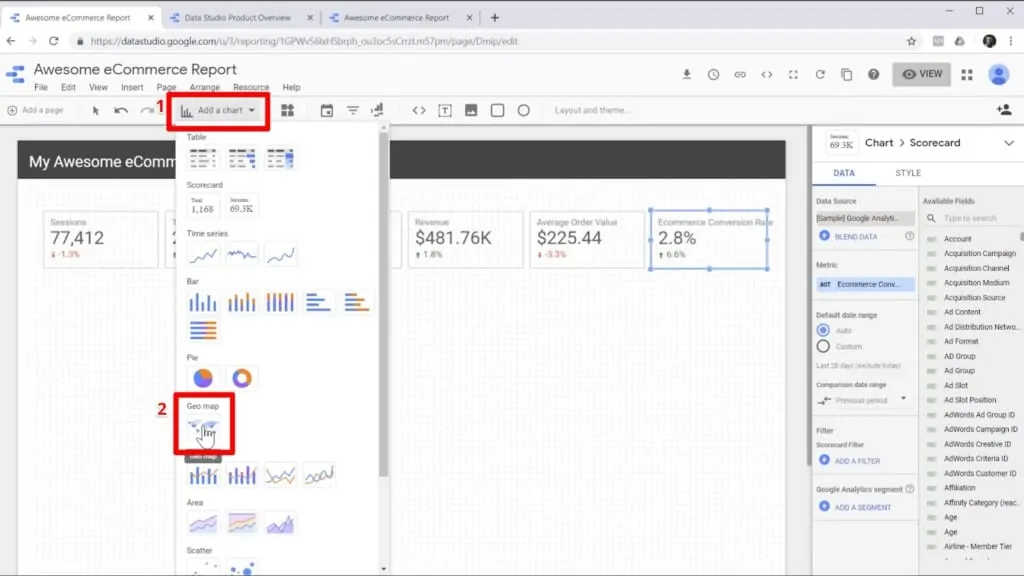
Task: Select the Acquisition Channel field
Action: (x=976, y=268)
